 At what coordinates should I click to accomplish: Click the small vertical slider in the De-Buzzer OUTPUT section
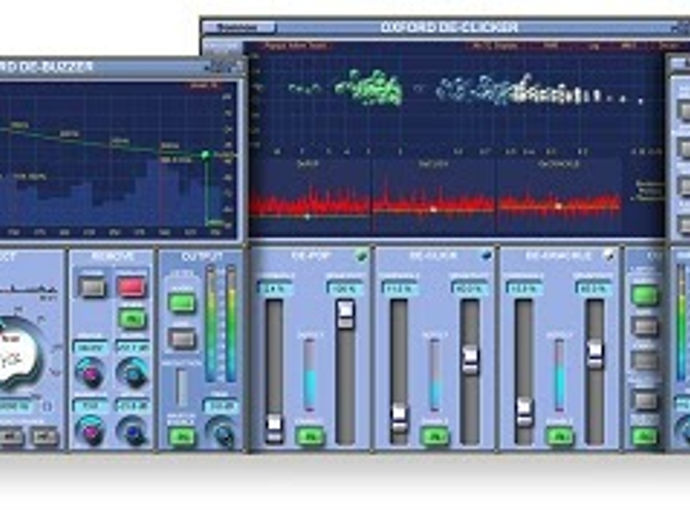(x=181, y=387)
